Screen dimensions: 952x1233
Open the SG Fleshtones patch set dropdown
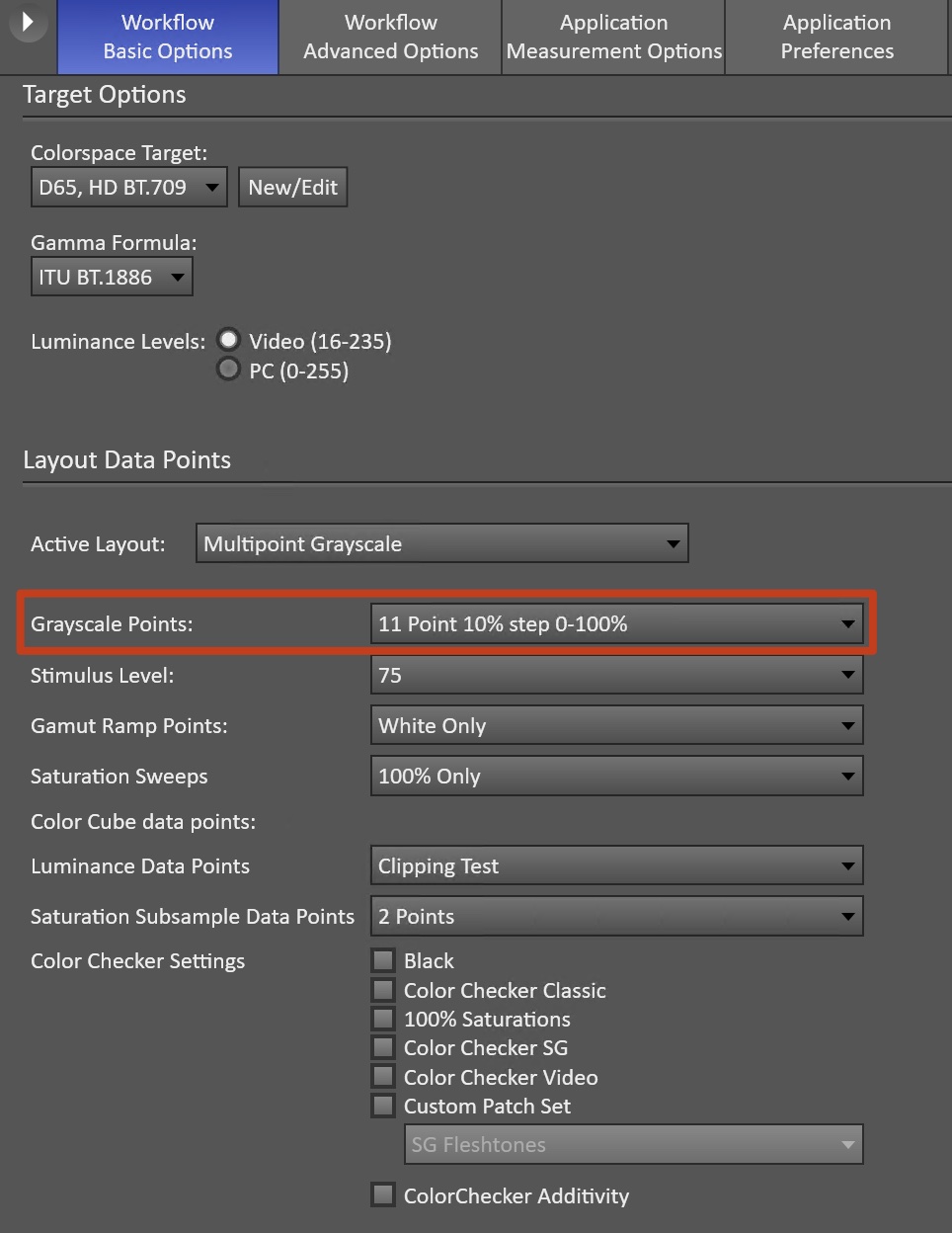click(633, 1145)
